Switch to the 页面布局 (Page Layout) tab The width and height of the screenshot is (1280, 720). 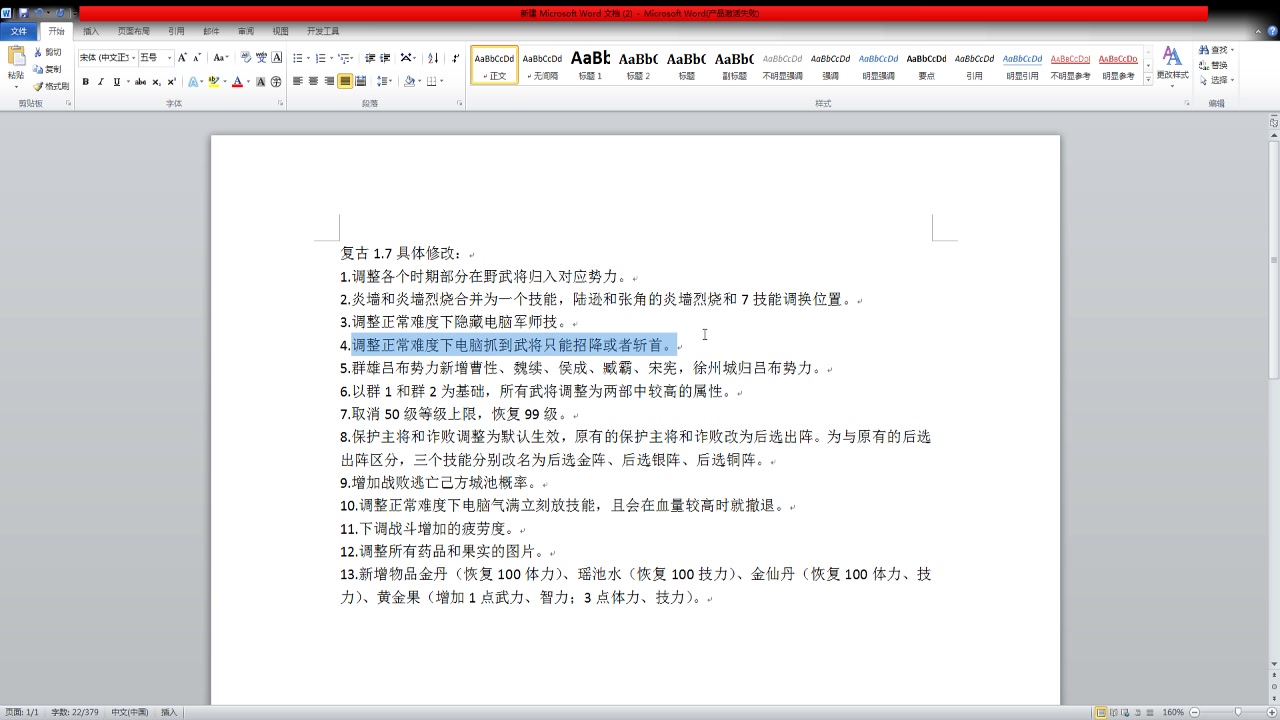pos(134,31)
